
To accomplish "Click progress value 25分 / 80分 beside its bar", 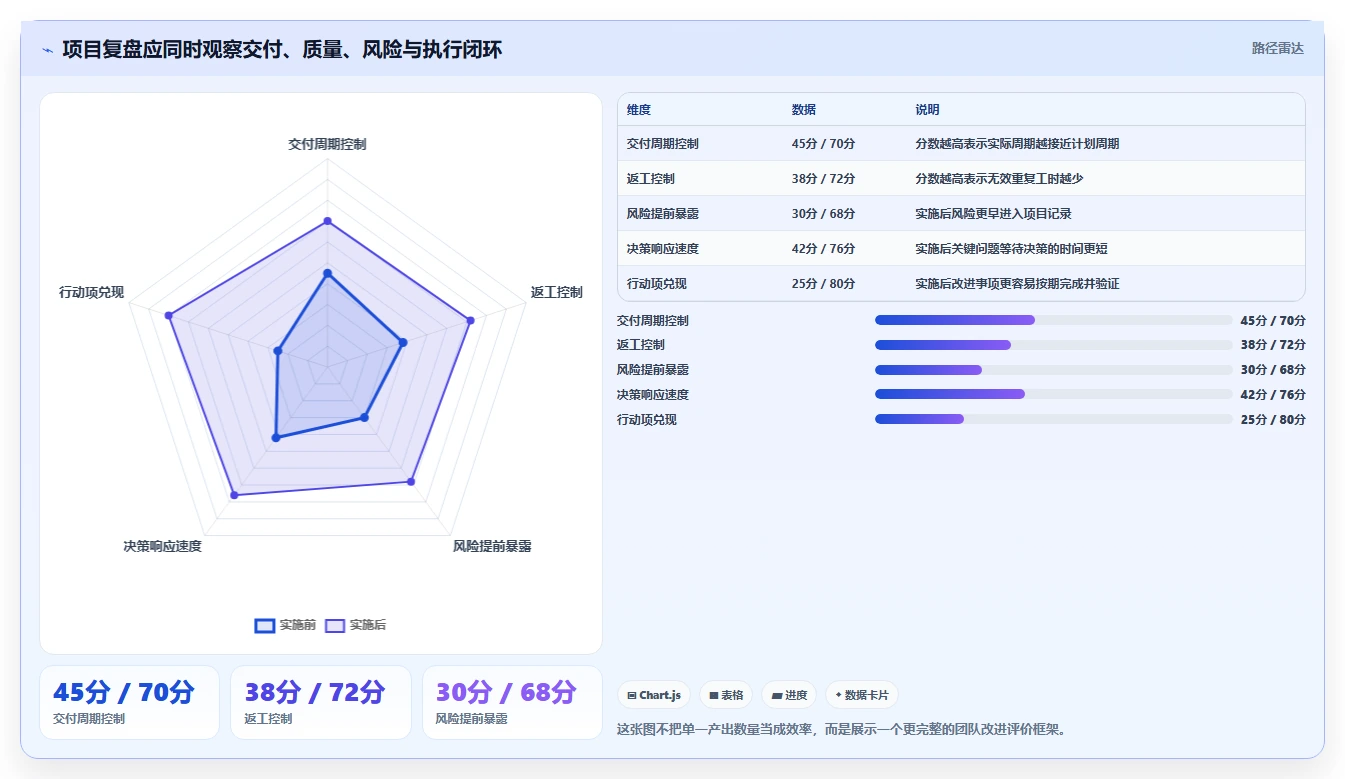I will (x=1273, y=420).
